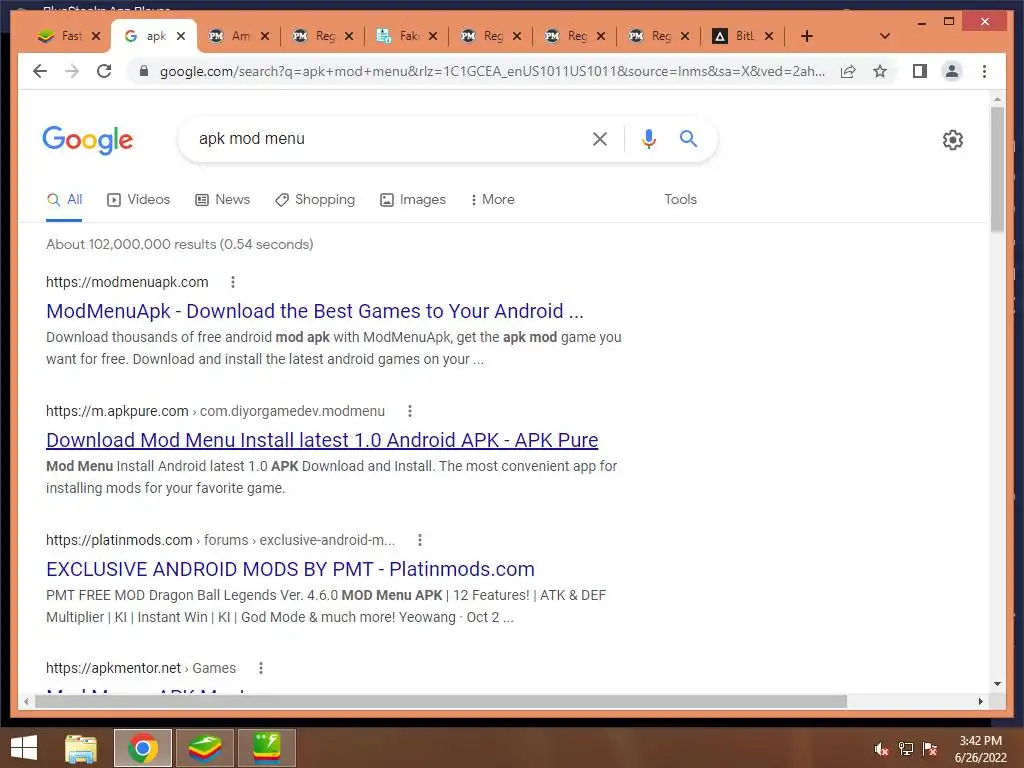This screenshot has height=768, width=1024.
Task: Go to the Google logo homepage
Action: (88, 140)
